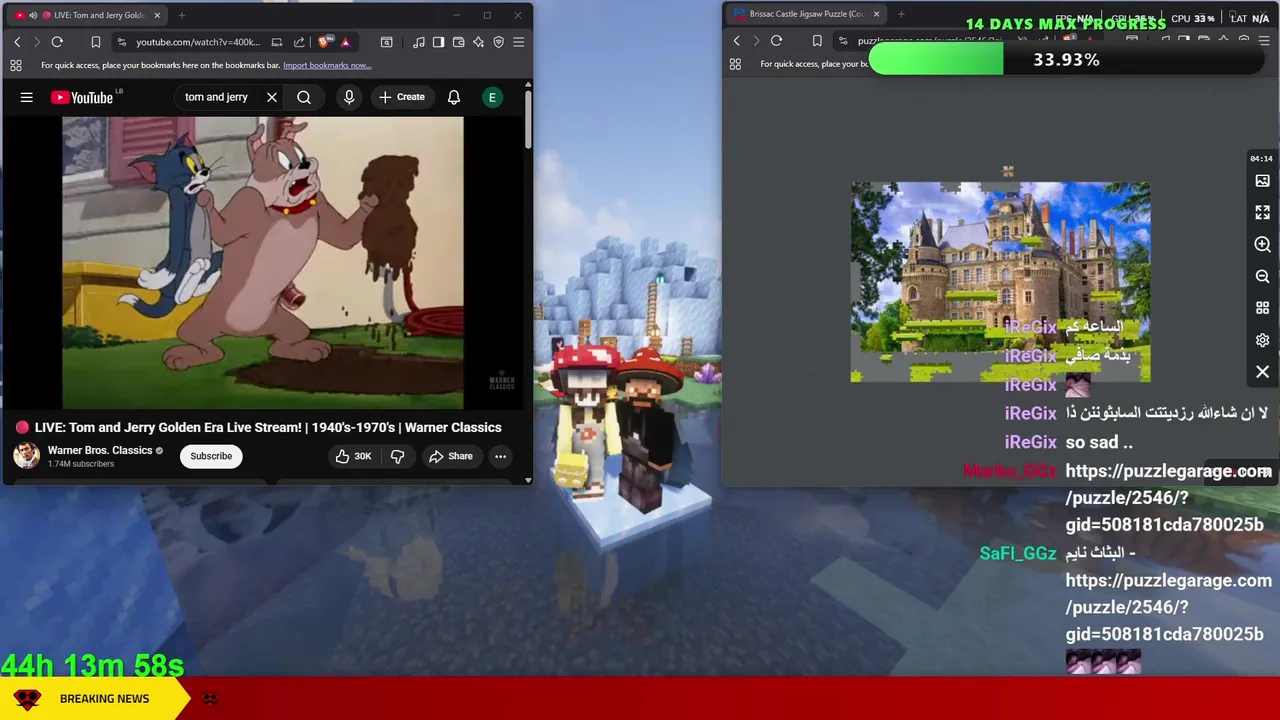Open a new tab in YouTube window
Image resolution: width=1280 pixels, height=720 pixels.
(x=181, y=15)
